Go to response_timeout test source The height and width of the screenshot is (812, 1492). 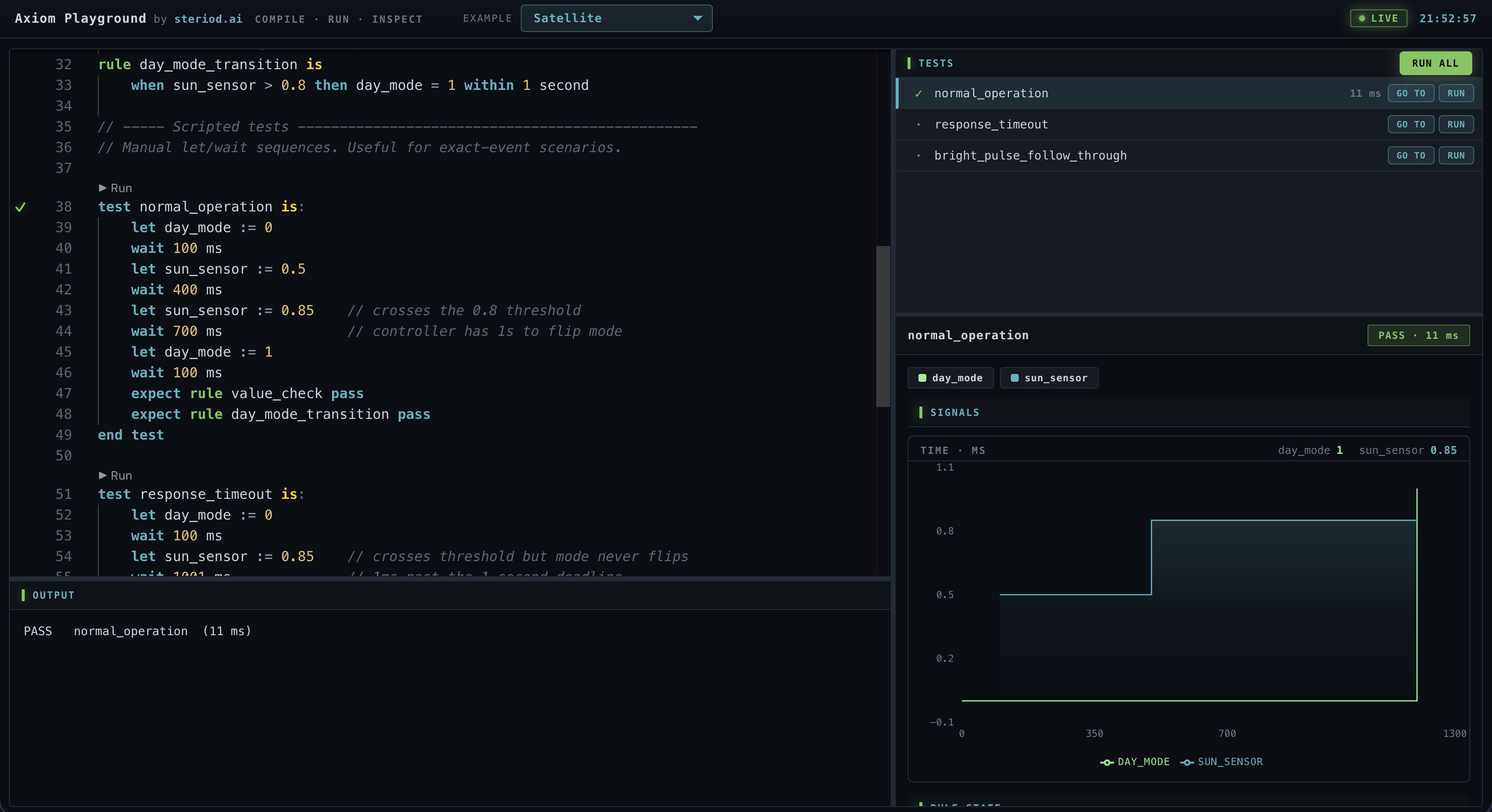[1410, 124]
